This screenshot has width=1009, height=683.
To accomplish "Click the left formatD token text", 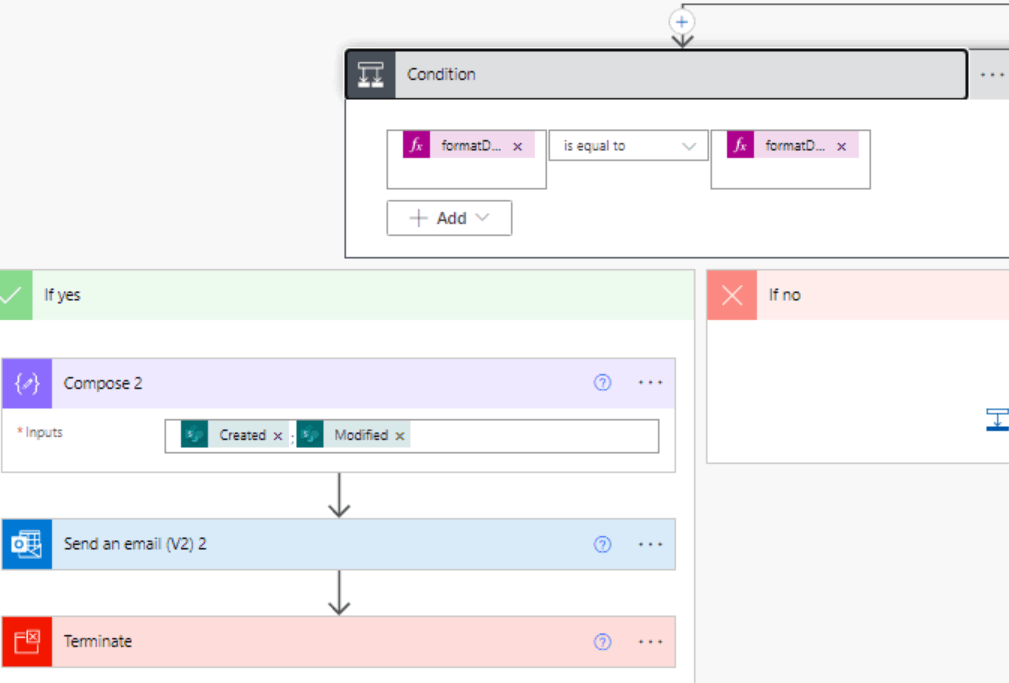I will click(x=470, y=146).
